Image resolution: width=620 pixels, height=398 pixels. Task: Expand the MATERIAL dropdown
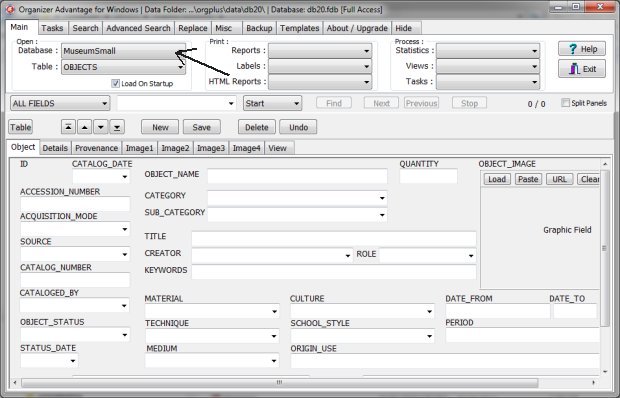pos(274,311)
